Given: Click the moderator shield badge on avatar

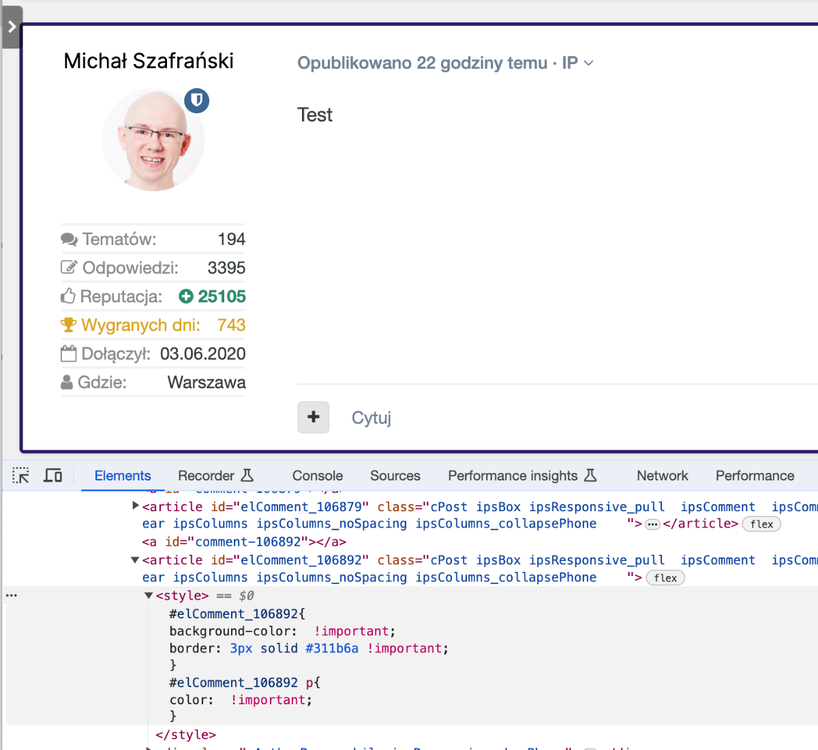Looking at the screenshot, I should click(197, 100).
